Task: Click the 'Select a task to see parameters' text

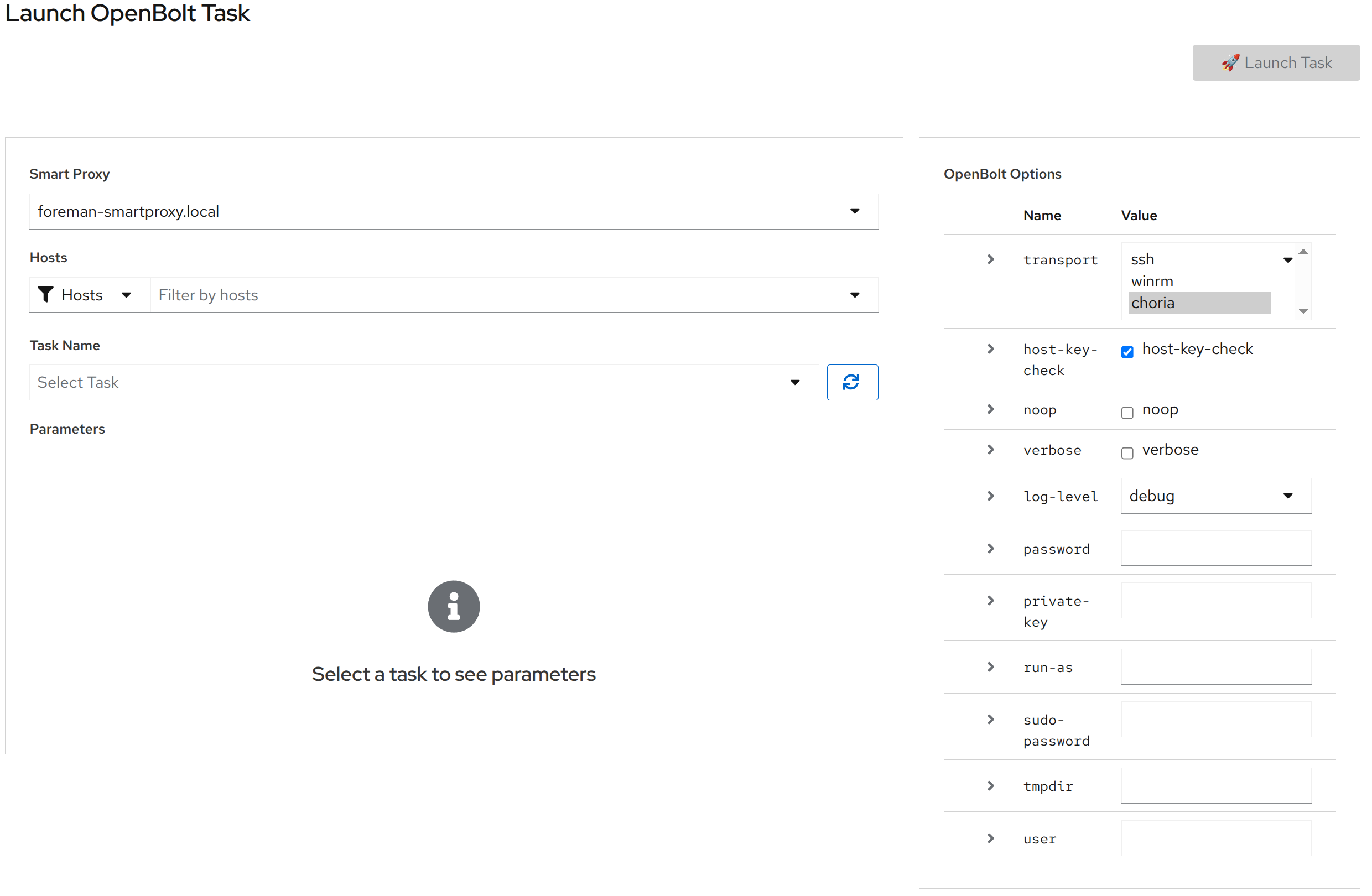Action: [x=454, y=674]
